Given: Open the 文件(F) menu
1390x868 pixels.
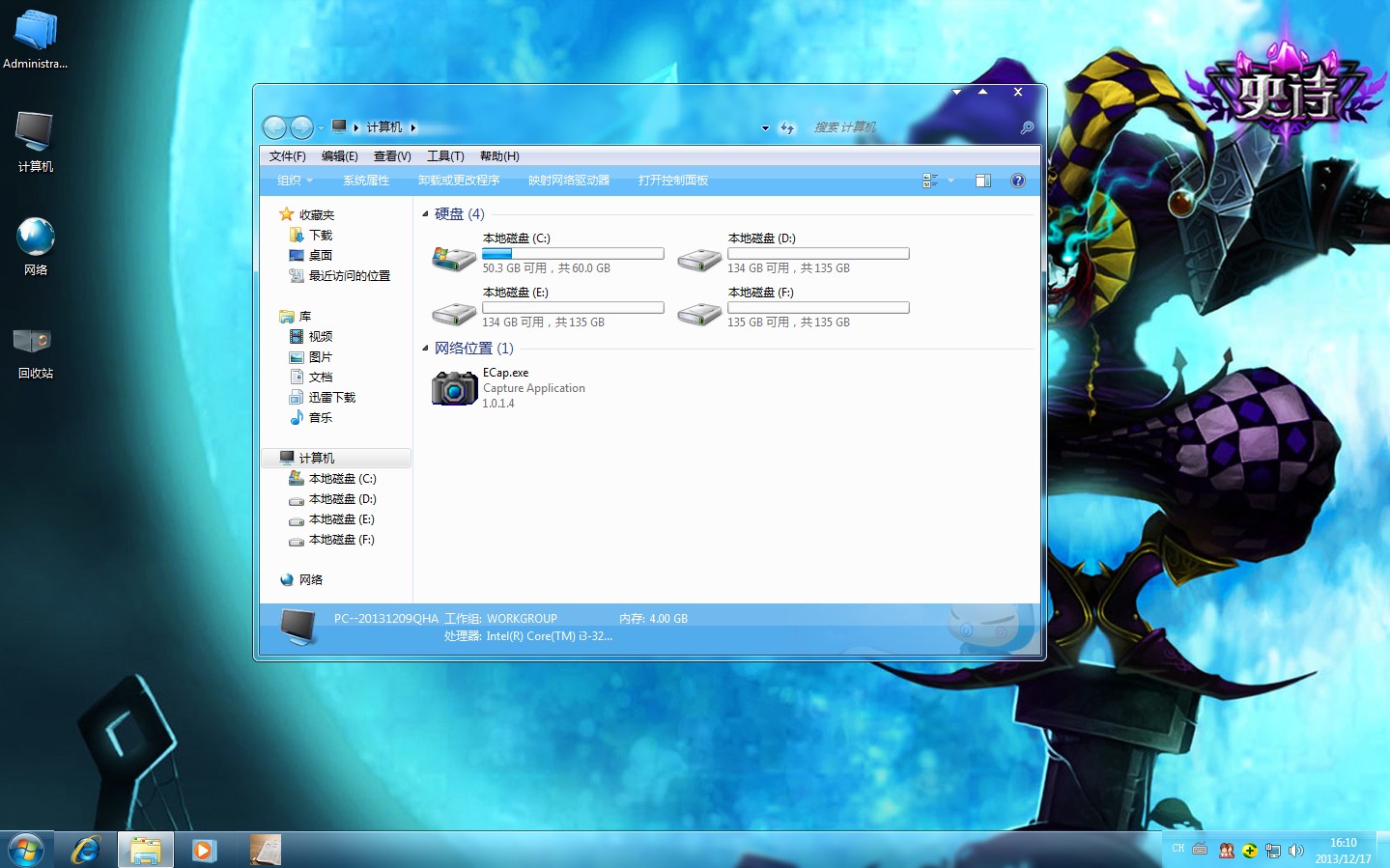Looking at the screenshot, I should click(x=287, y=156).
